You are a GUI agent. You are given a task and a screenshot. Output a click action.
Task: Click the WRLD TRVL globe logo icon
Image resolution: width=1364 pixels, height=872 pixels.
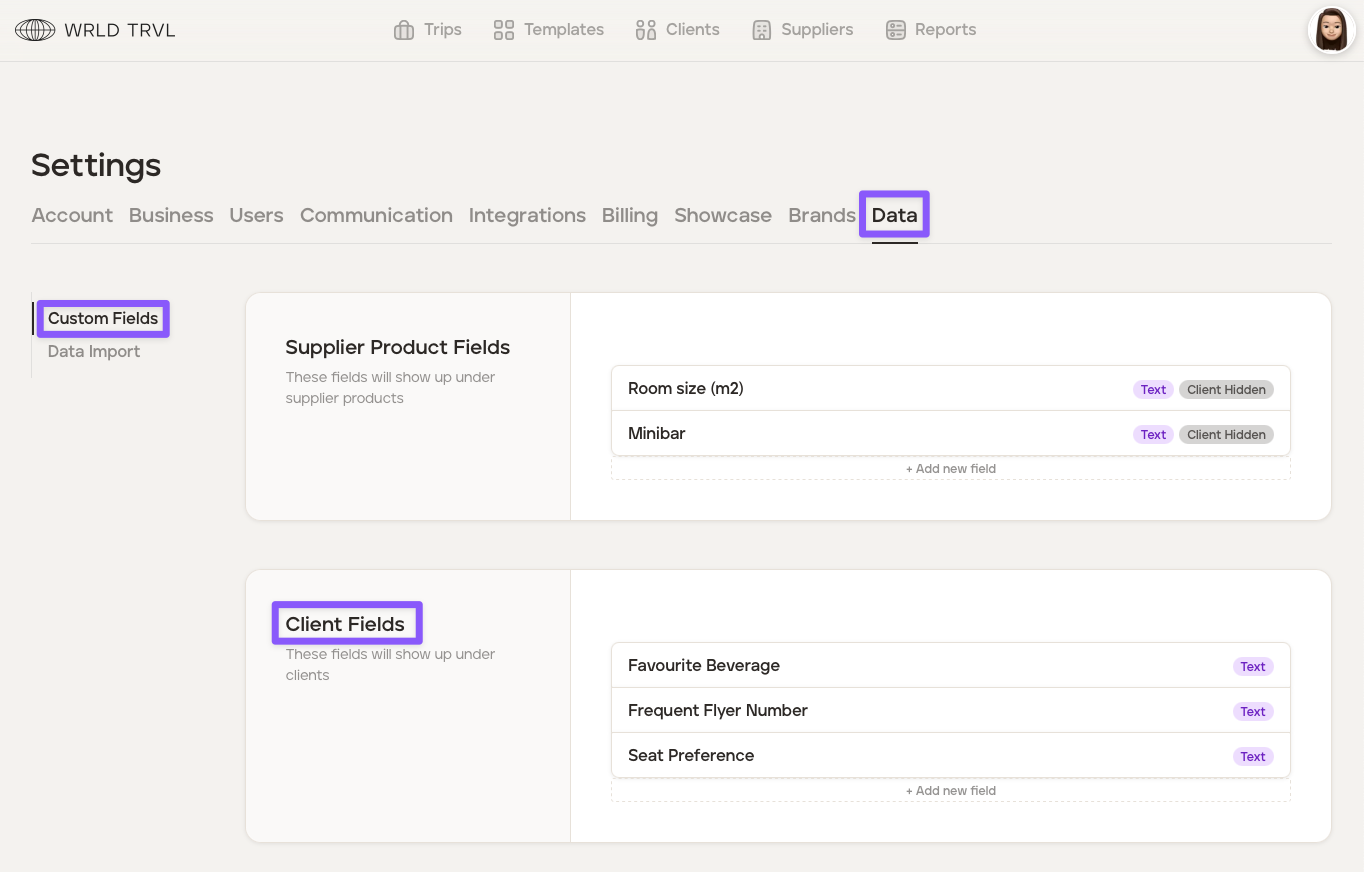35,30
